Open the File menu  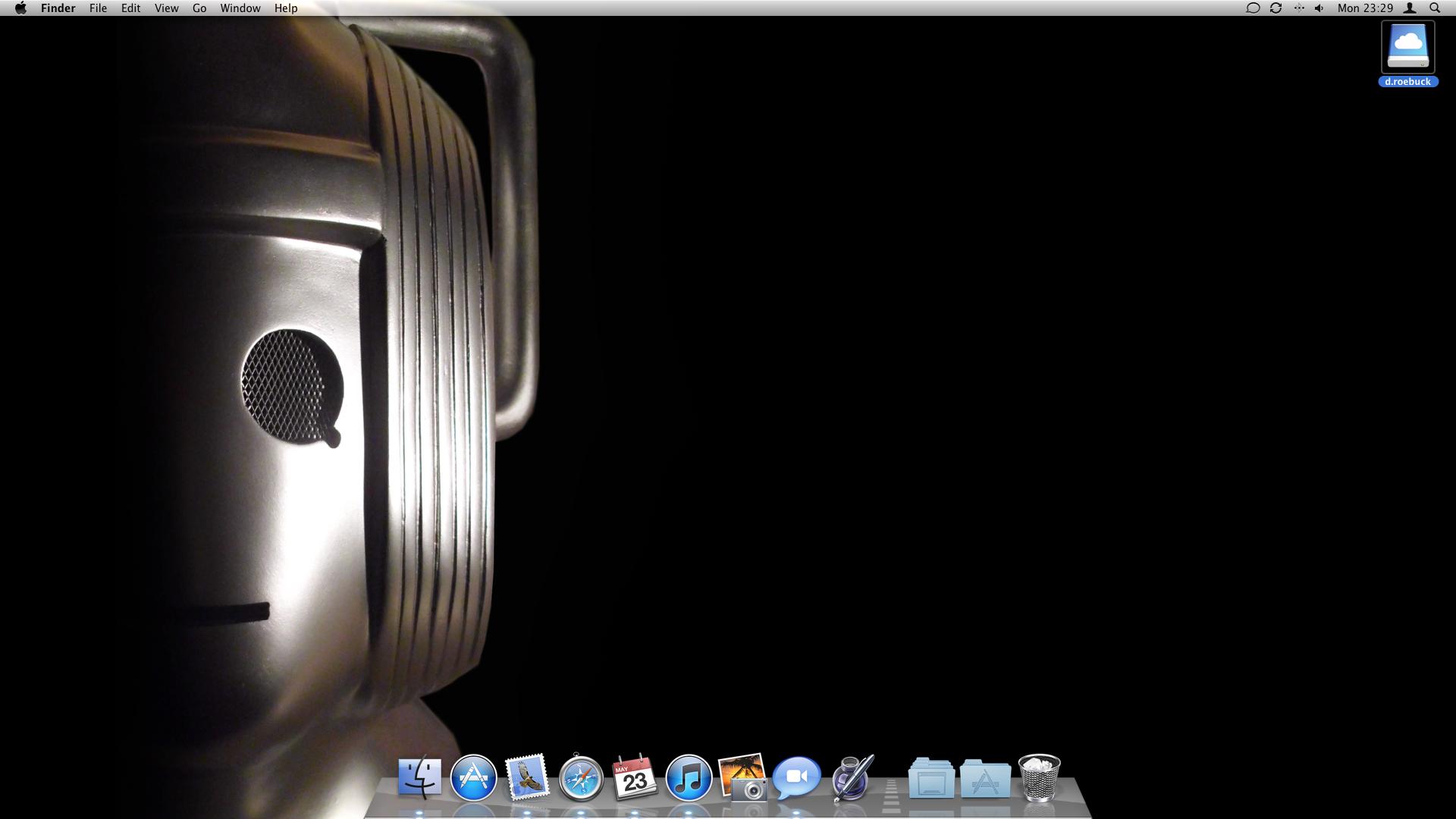pos(98,8)
